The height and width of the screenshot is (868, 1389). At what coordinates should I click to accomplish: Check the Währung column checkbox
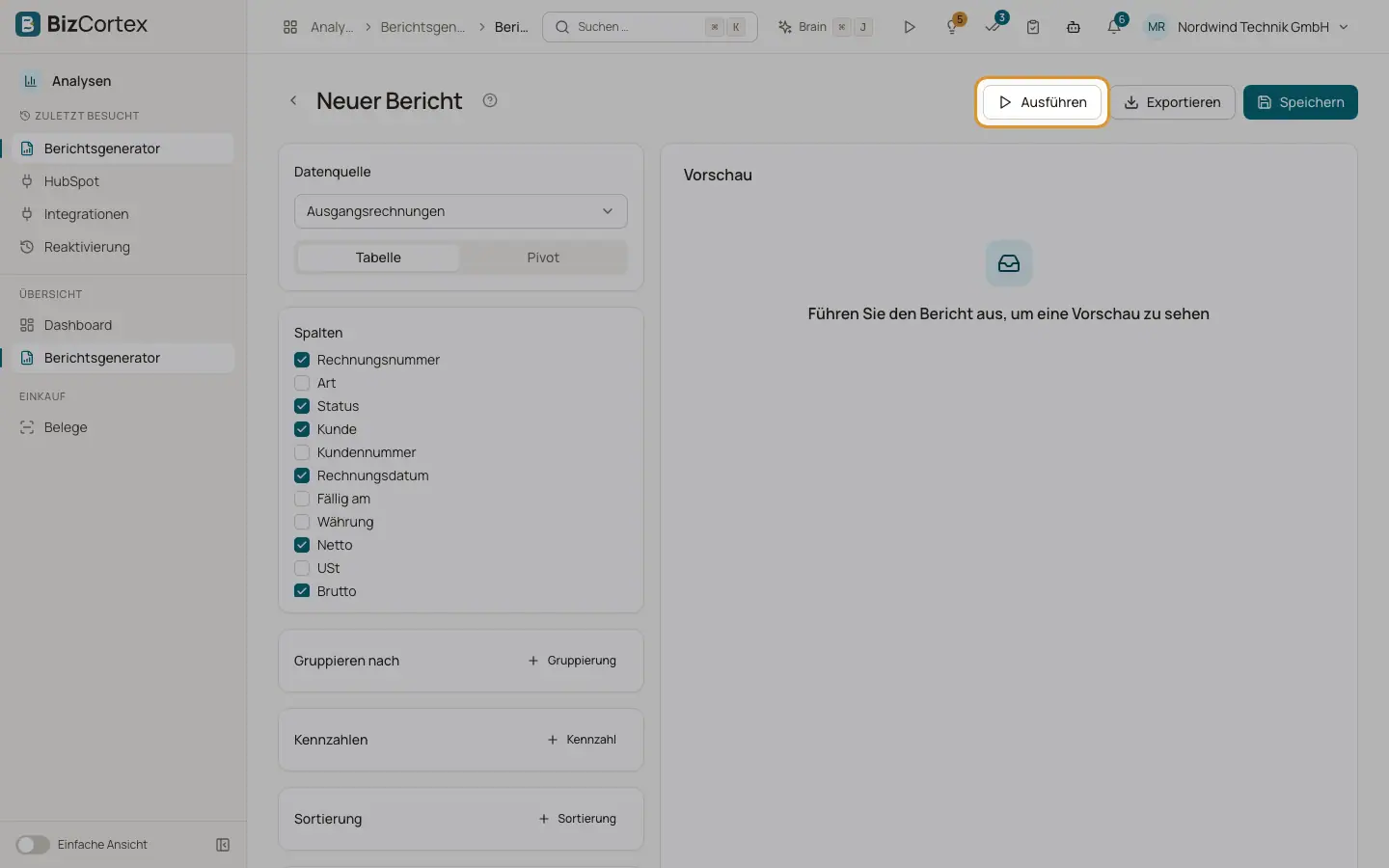coord(302,522)
